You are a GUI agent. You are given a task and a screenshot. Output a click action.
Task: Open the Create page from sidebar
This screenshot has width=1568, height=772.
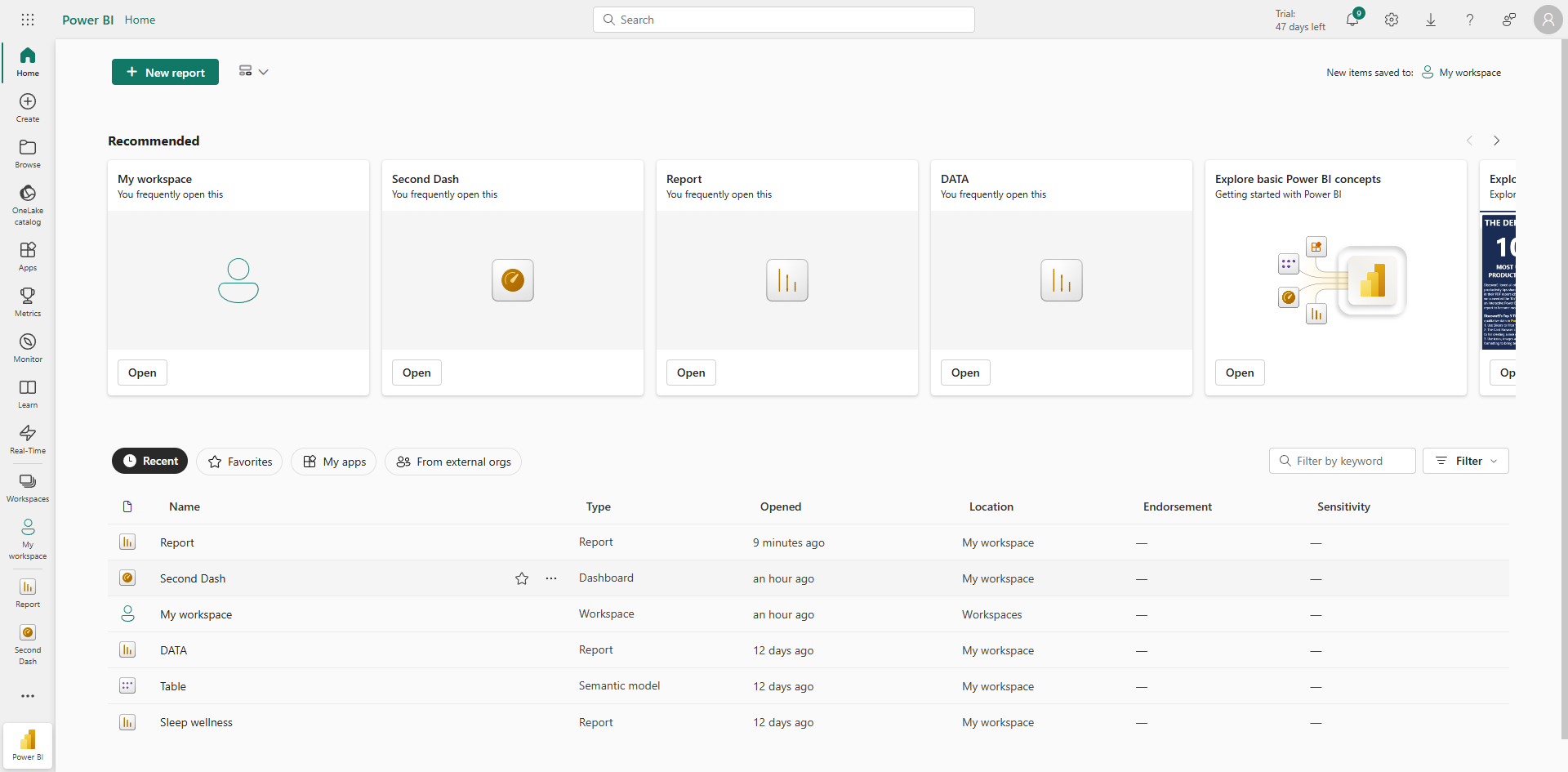coord(28,107)
